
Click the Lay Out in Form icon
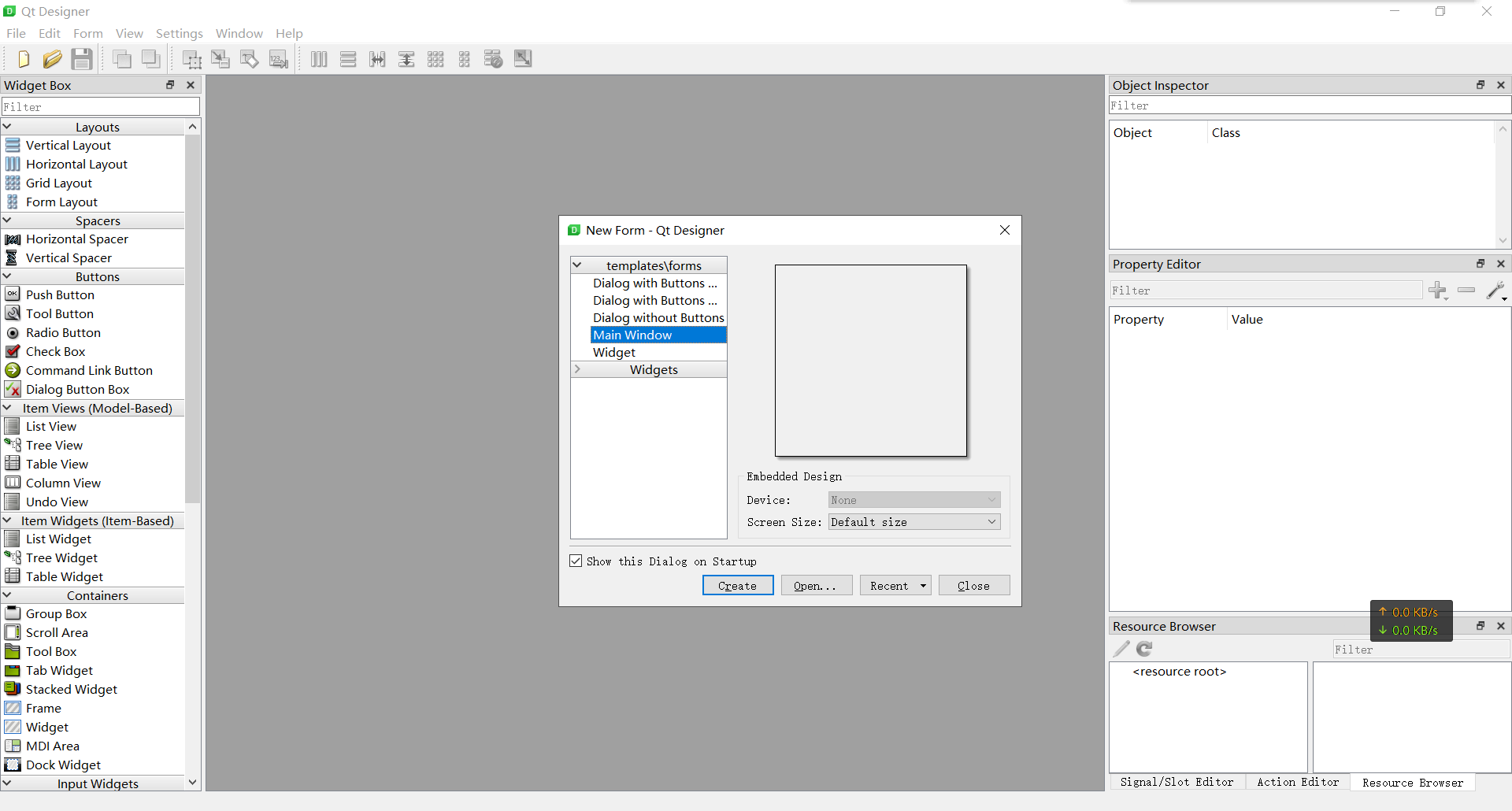click(x=465, y=59)
